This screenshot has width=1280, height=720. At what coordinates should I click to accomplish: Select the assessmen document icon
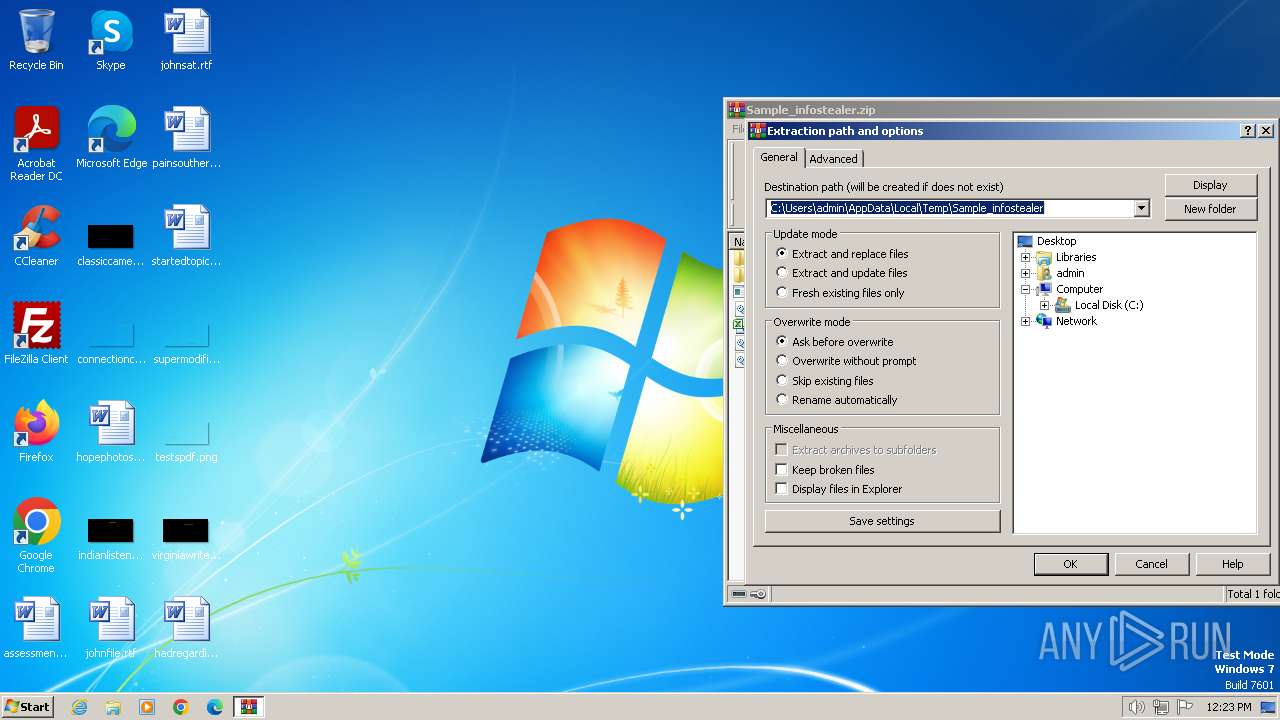(x=36, y=628)
